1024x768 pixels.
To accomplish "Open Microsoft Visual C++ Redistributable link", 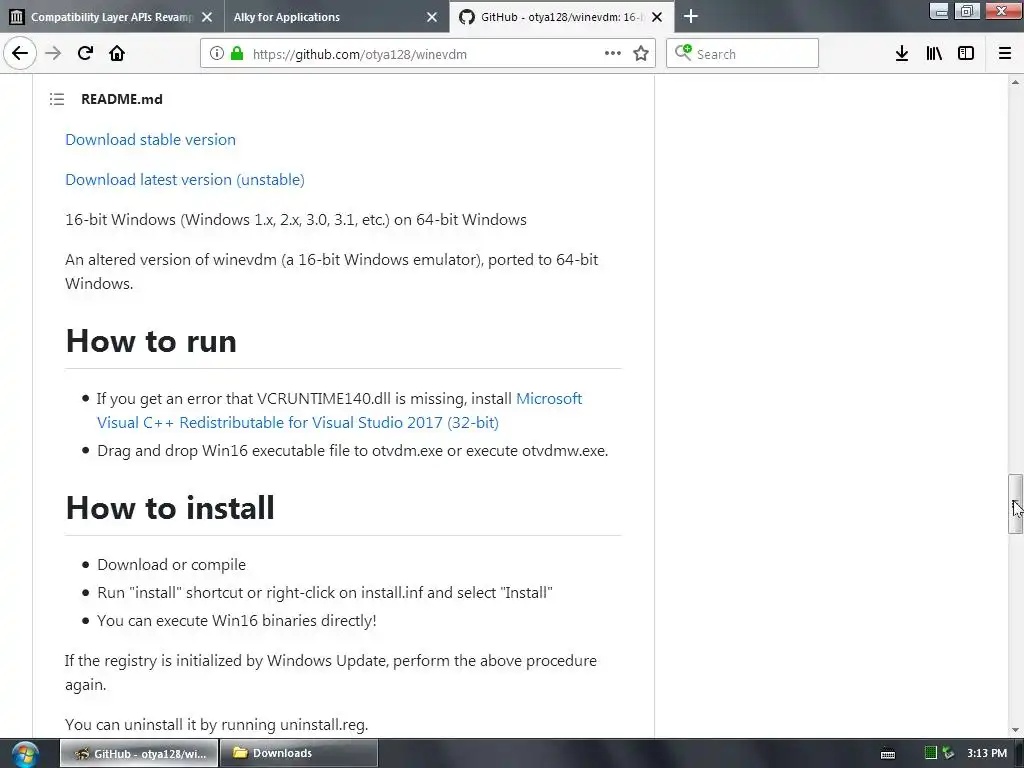I will coord(340,411).
